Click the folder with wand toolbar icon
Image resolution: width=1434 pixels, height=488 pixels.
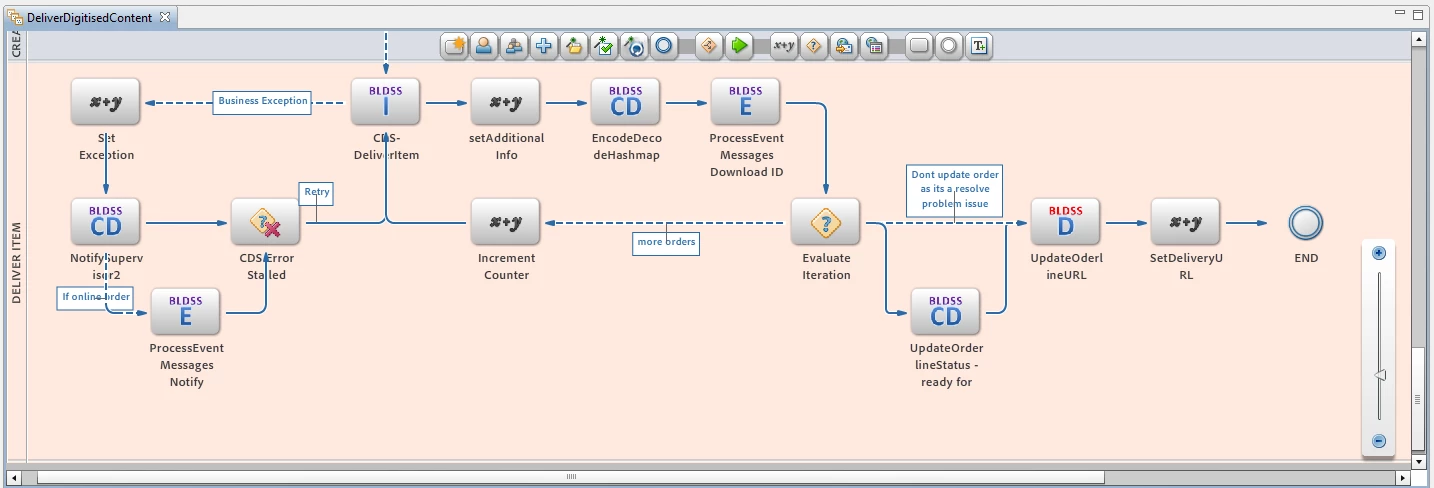[x=574, y=46]
